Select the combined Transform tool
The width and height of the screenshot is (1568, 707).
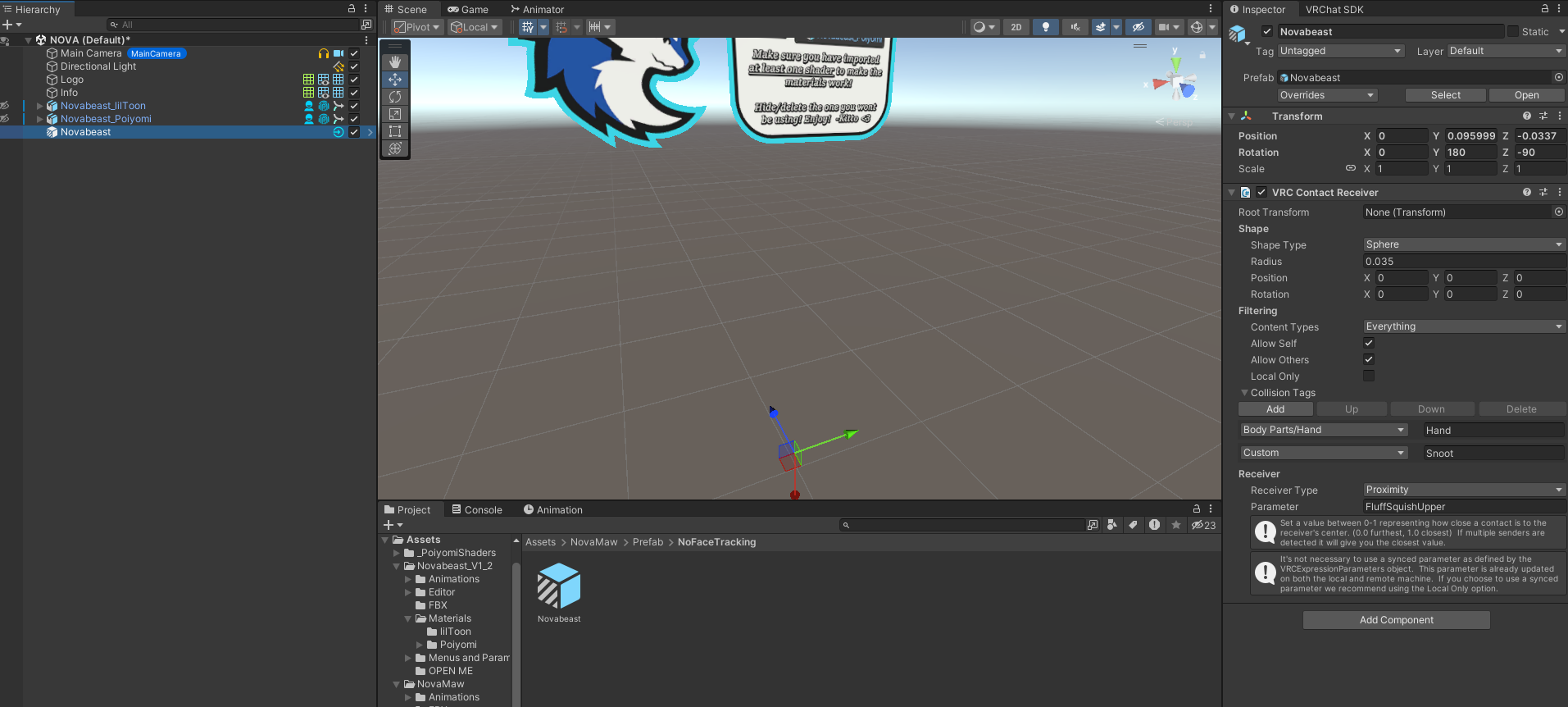395,148
